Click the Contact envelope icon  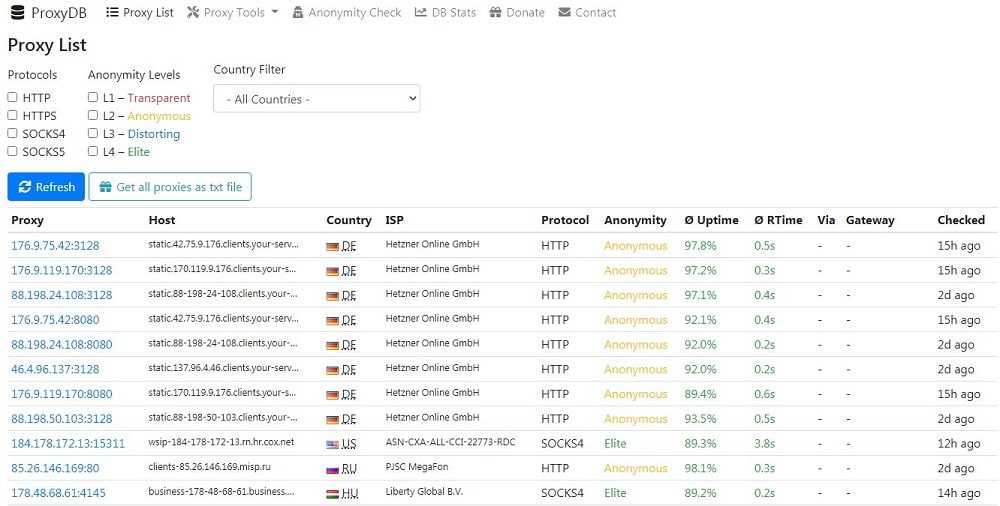point(565,13)
